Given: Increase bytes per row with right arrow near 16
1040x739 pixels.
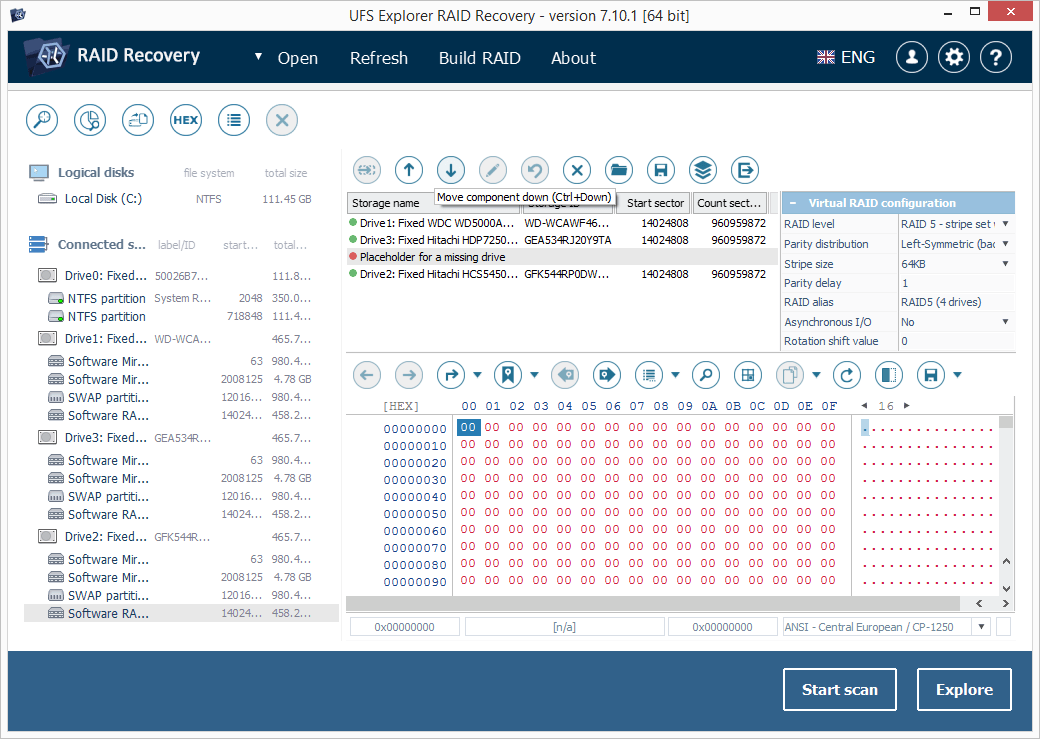Looking at the screenshot, I should pyautogui.click(x=907, y=405).
